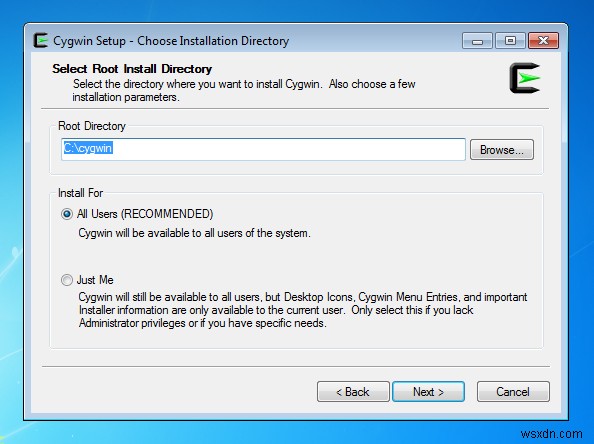Click the window title 'Cygwin Setup - Choose Installation Directory'
The image size is (594, 444).
point(171,41)
